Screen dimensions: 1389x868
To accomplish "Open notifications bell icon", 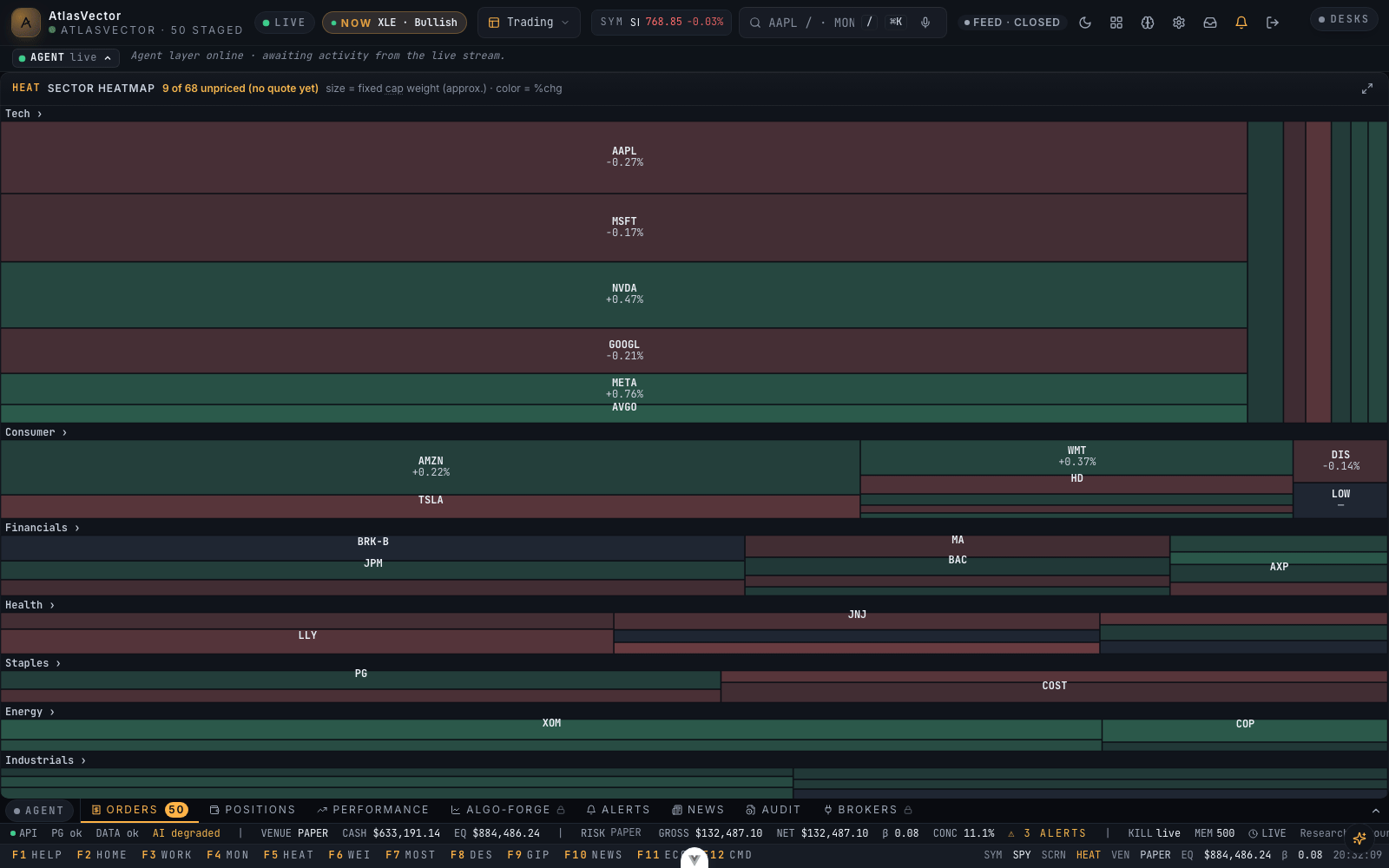I will click(x=1241, y=23).
